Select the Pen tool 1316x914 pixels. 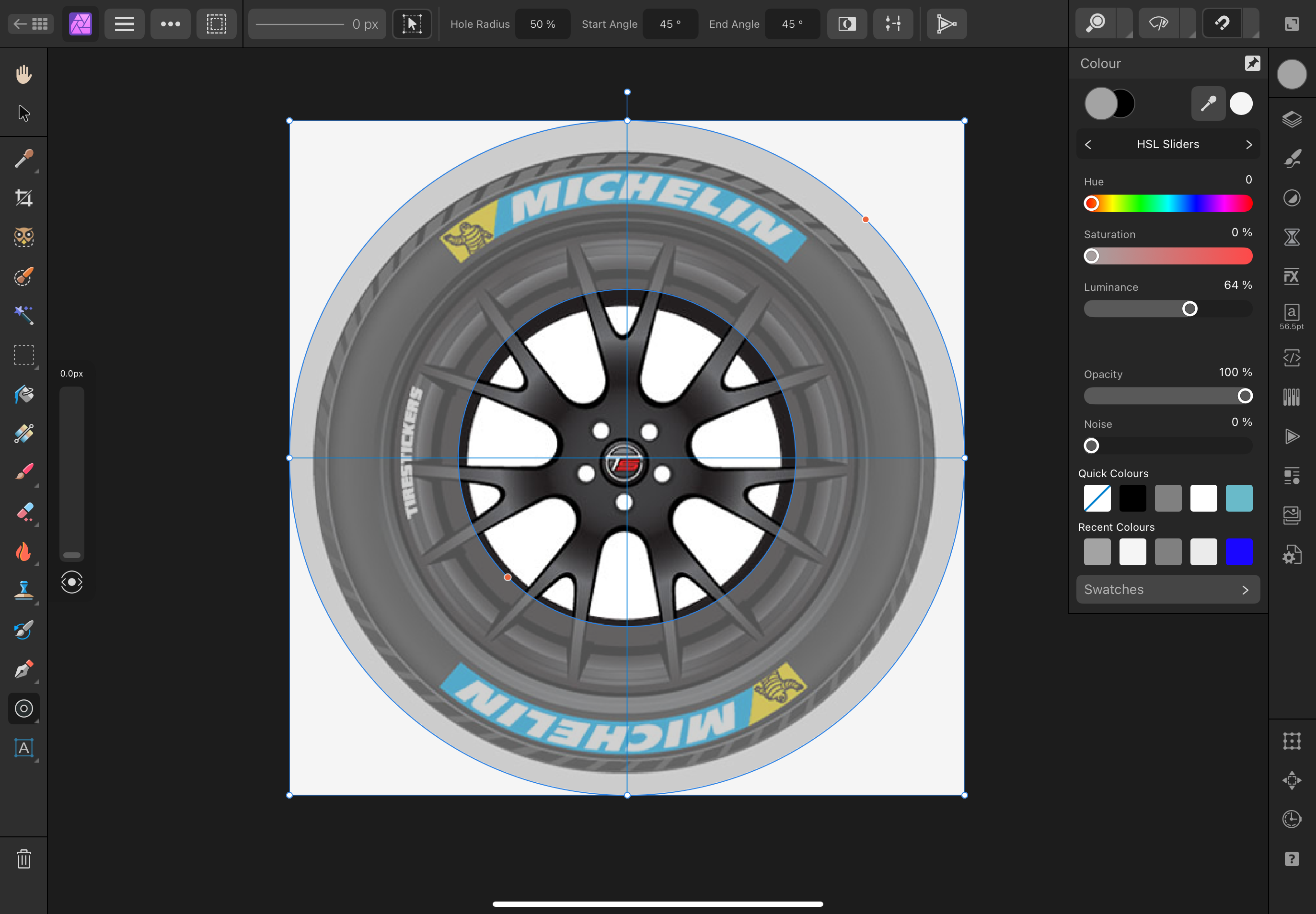point(23,670)
